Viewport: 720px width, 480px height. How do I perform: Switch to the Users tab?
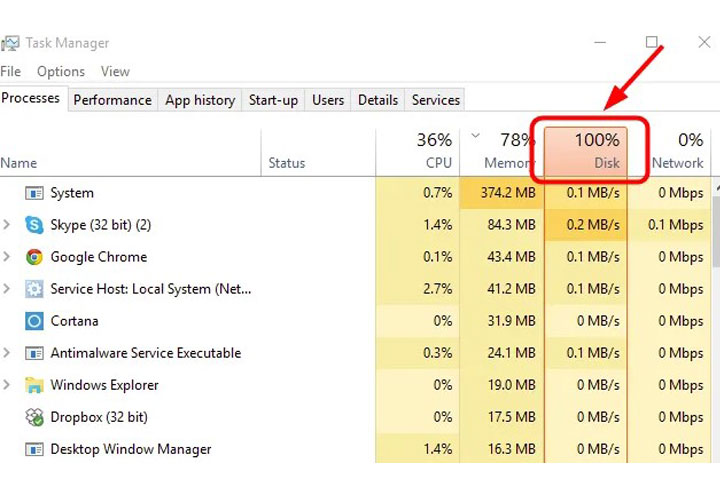pyautogui.click(x=328, y=100)
